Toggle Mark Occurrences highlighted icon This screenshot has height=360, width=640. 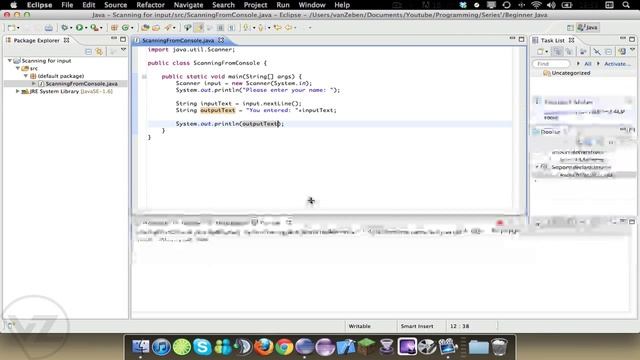pos(199,28)
